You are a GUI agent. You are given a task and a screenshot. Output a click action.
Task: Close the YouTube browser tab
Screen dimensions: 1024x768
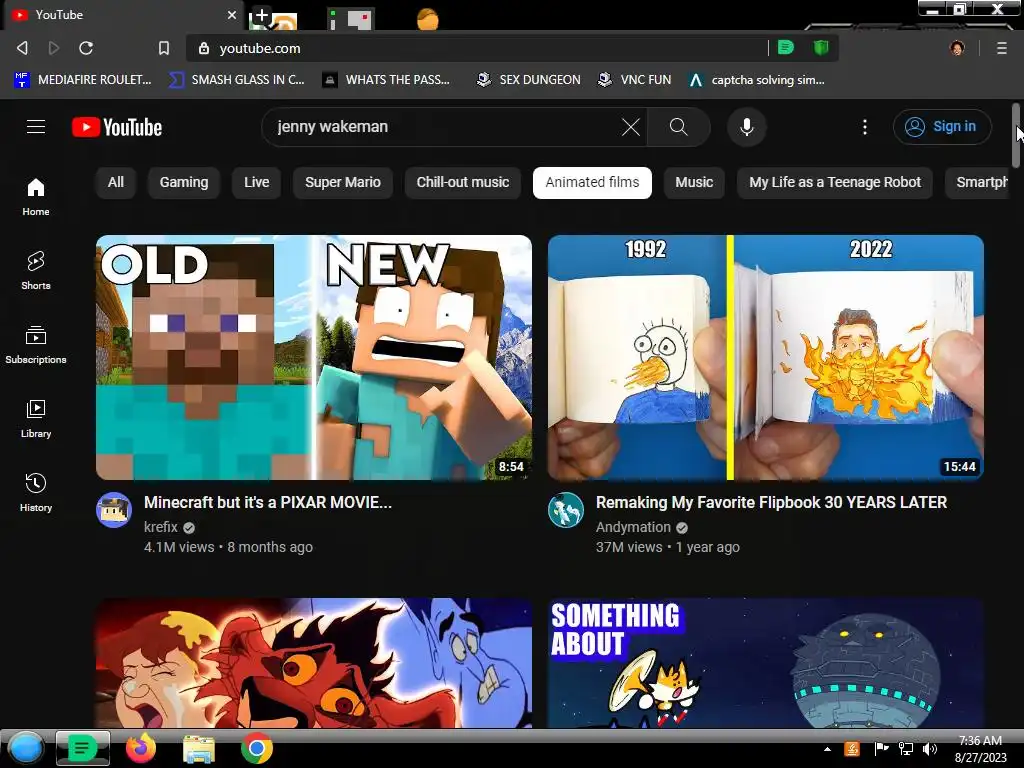pyautogui.click(x=232, y=14)
